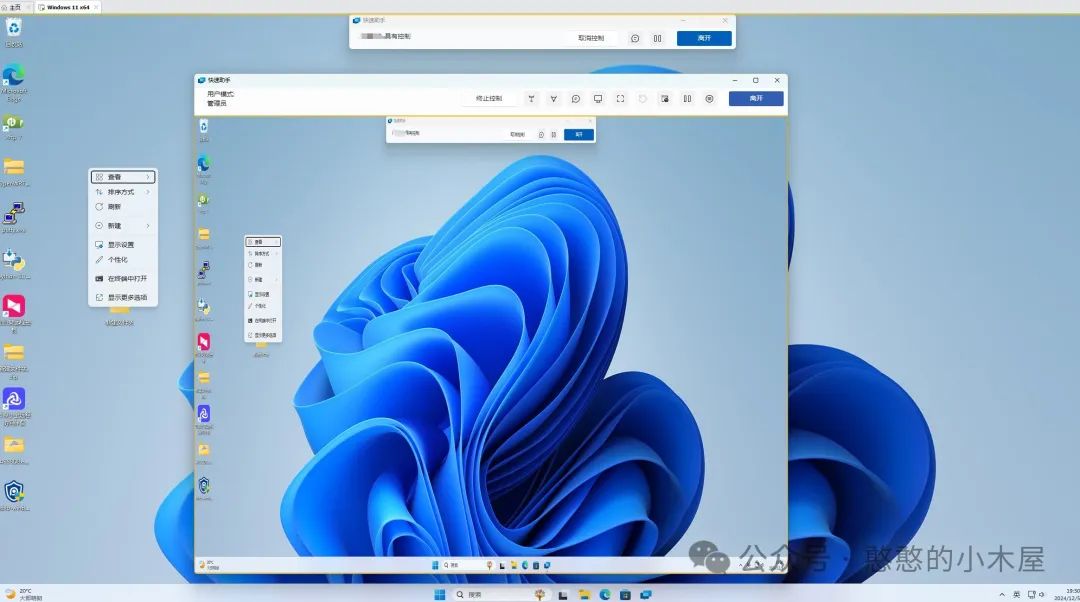
Task: Click the select monitor icon in Quick Assist toolbar
Action: tap(598, 99)
